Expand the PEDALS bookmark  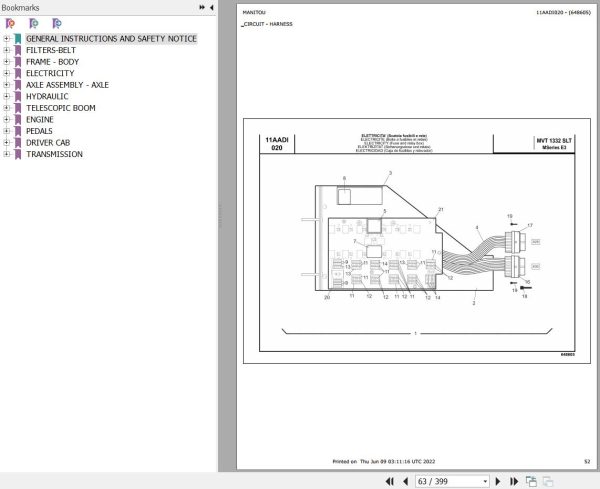tap(6, 131)
